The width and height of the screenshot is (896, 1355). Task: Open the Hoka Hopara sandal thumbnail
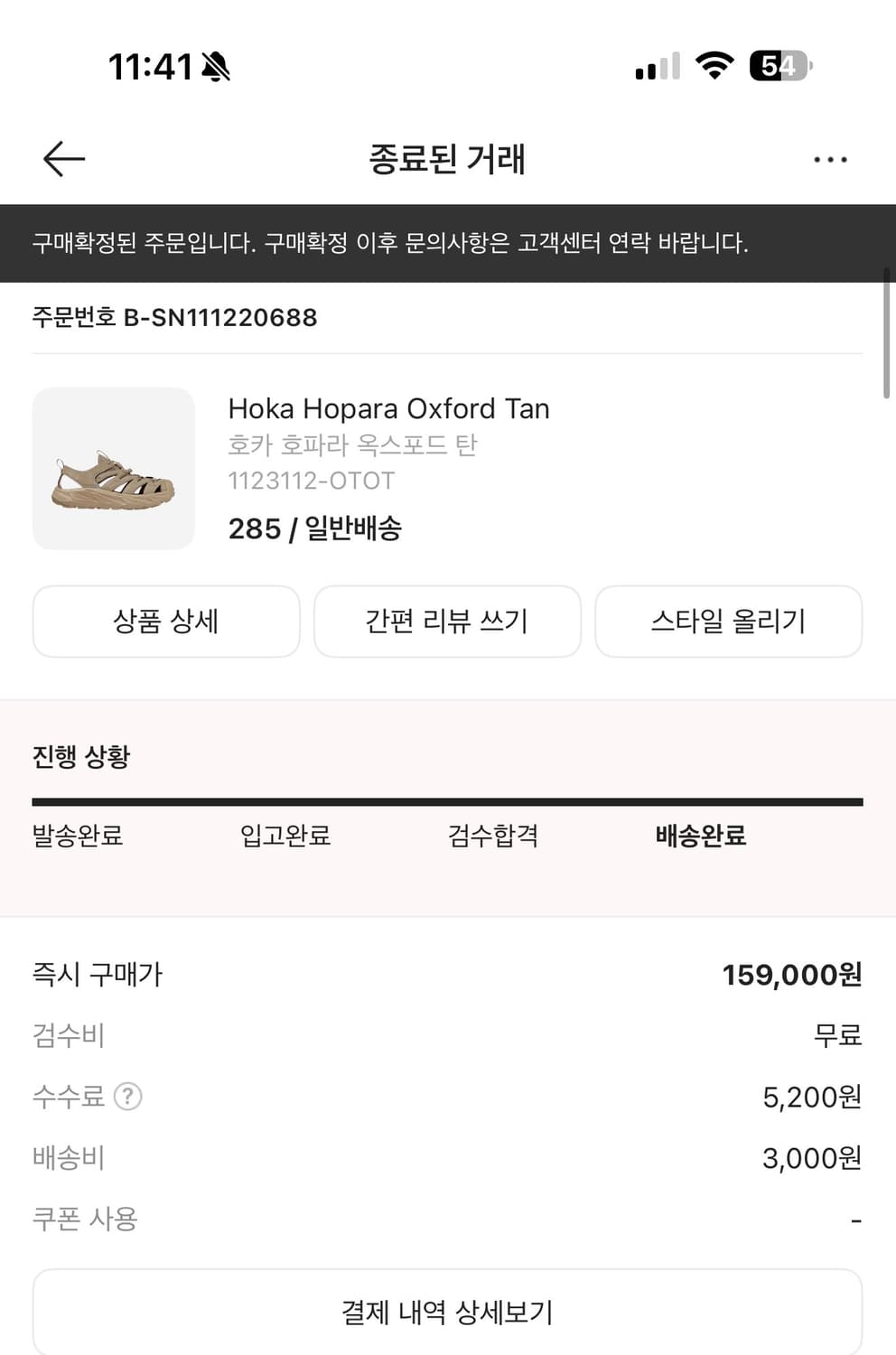[114, 469]
